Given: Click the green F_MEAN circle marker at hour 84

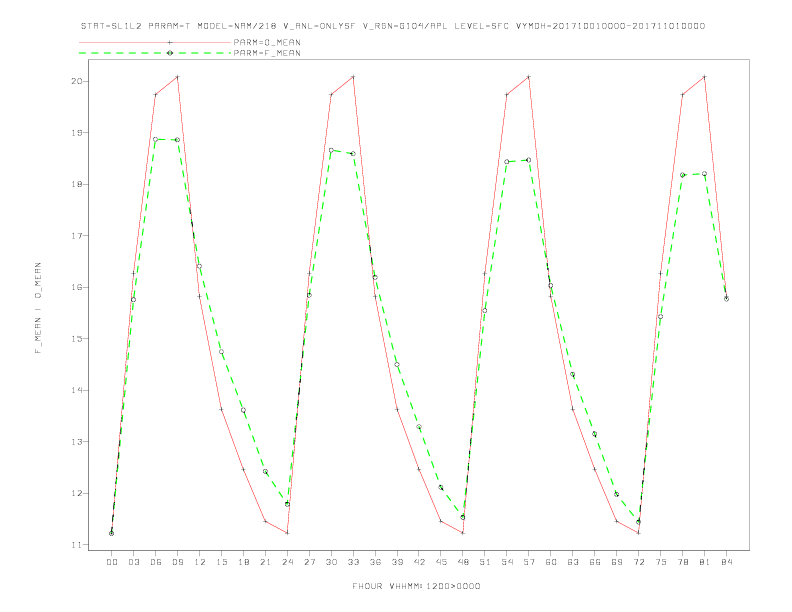Looking at the screenshot, I should coord(726,299).
